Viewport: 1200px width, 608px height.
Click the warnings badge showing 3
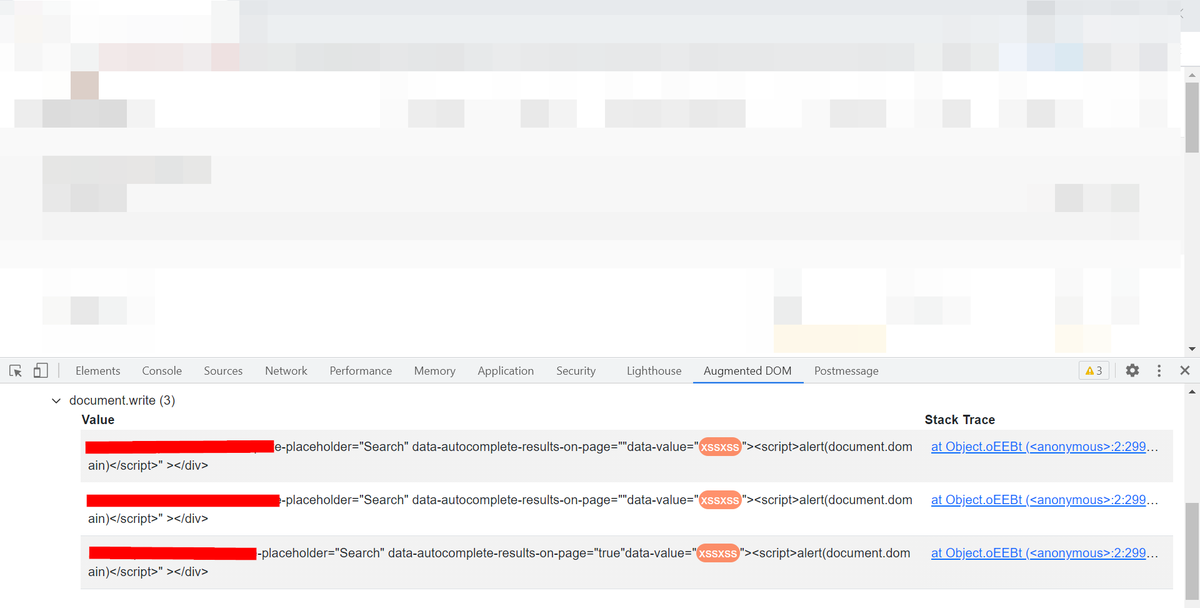click(x=1094, y=370)
